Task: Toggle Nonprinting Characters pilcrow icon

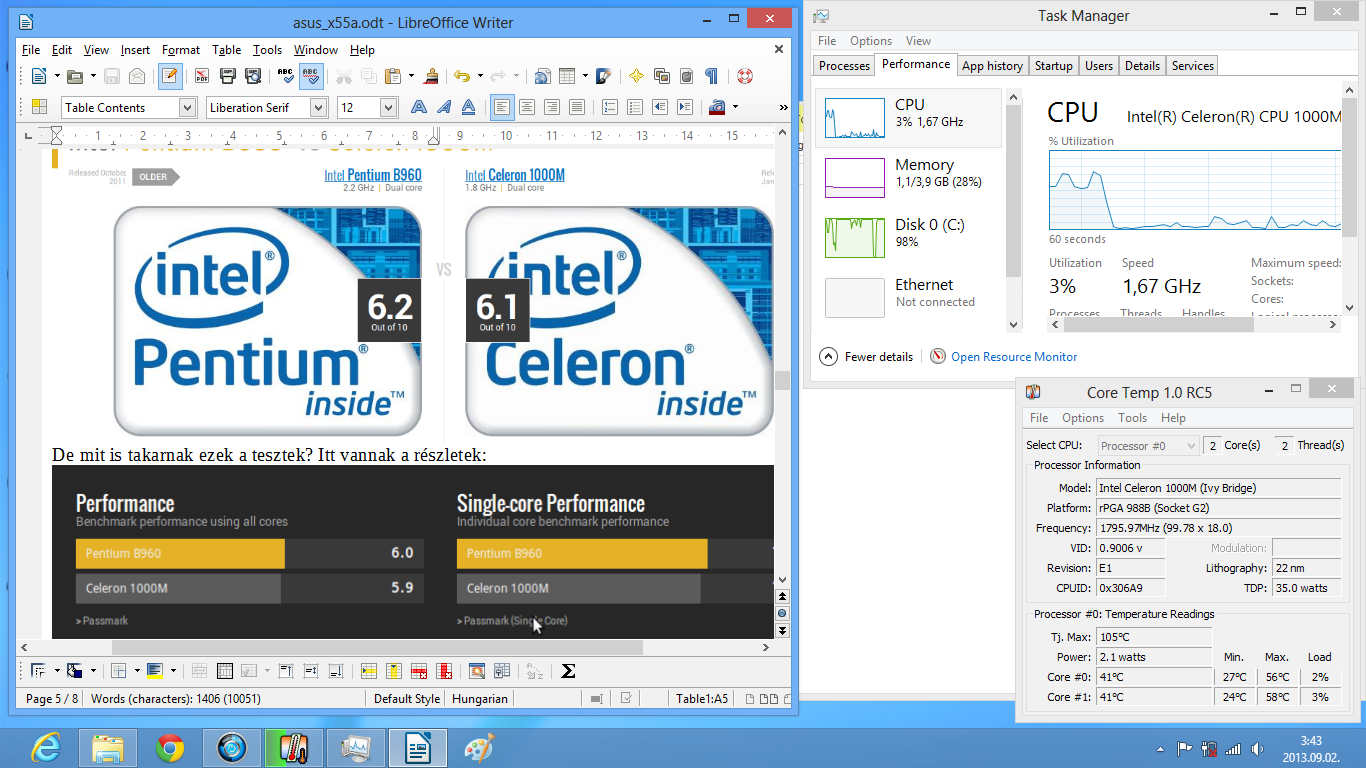Action: point(711,76)
